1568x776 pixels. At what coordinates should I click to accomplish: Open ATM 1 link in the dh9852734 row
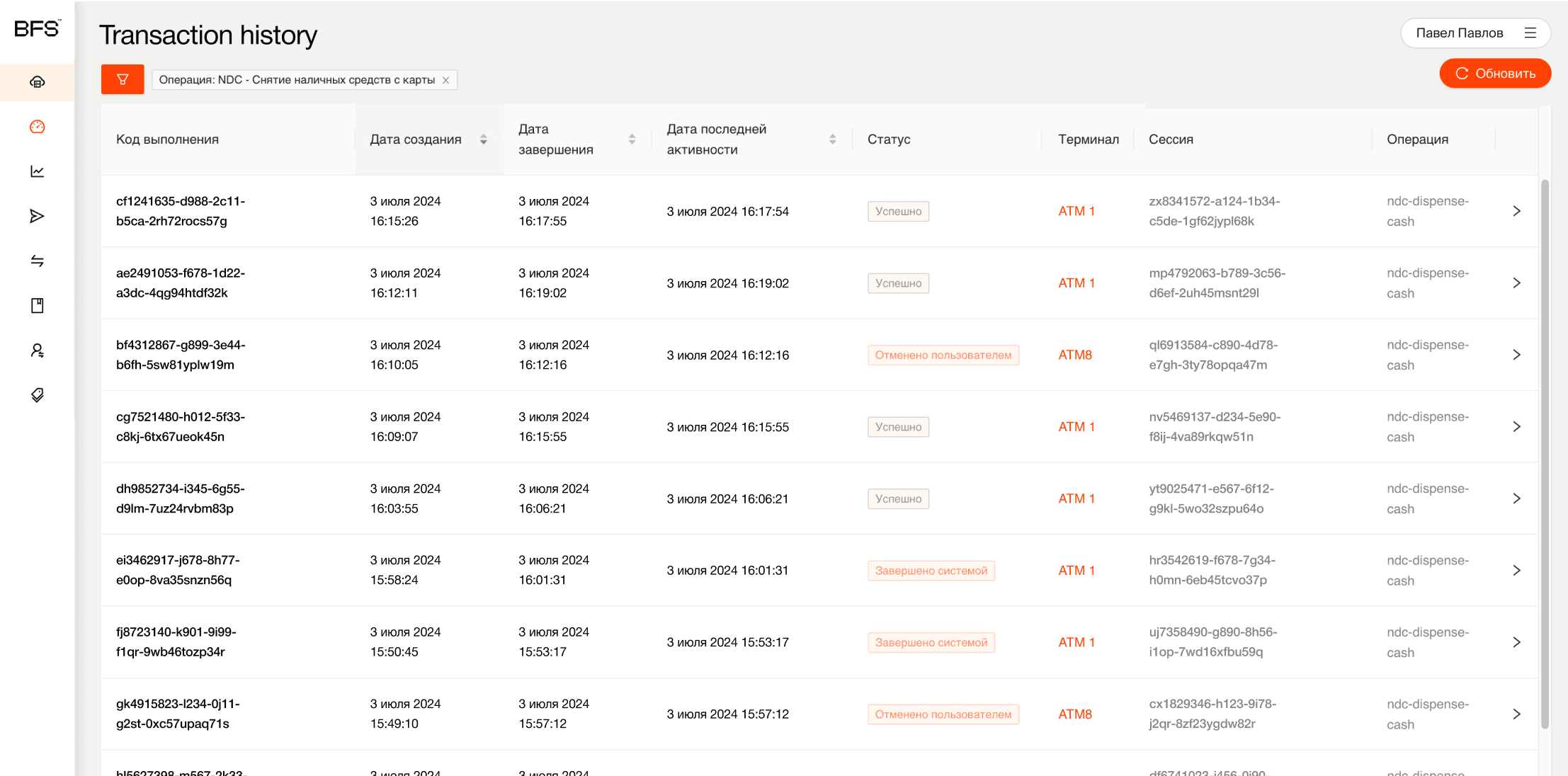(x=1076, y=498)
